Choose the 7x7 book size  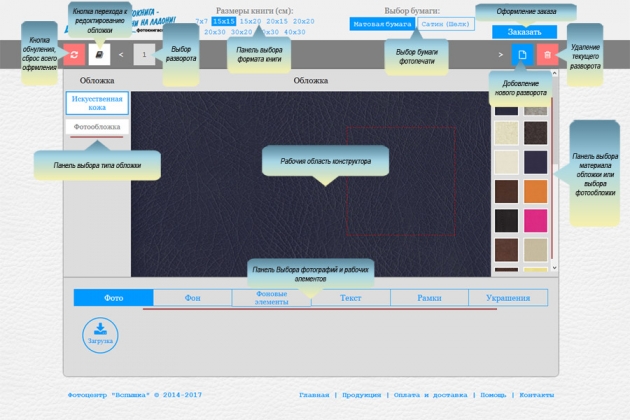[x=202, y=22]
